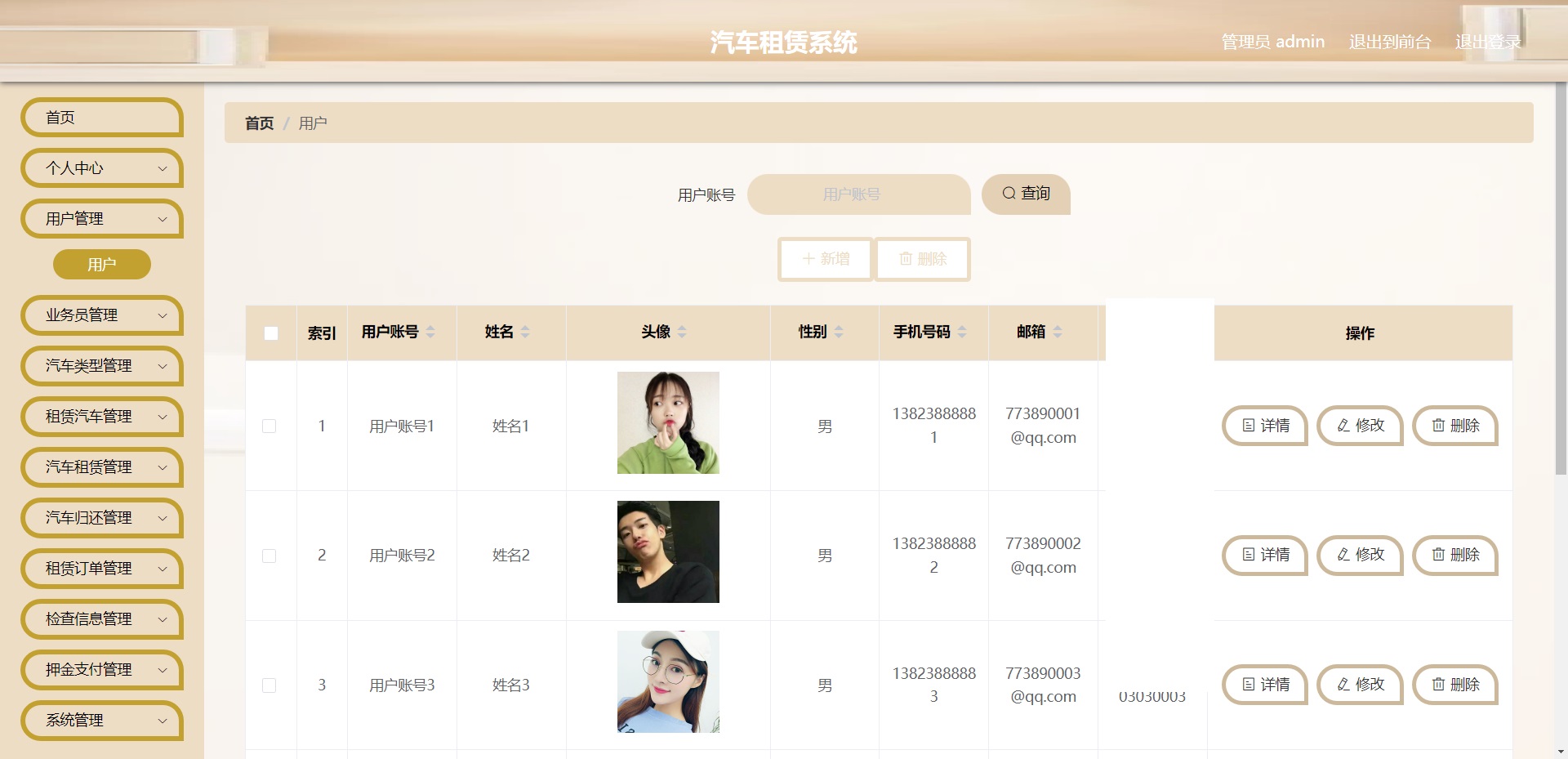Image resolution: width=1568 pixels, height=759 pixels.
Task: Expand the 汽车租赁管理 menu chevron
Action: click(x=163, y=467)
